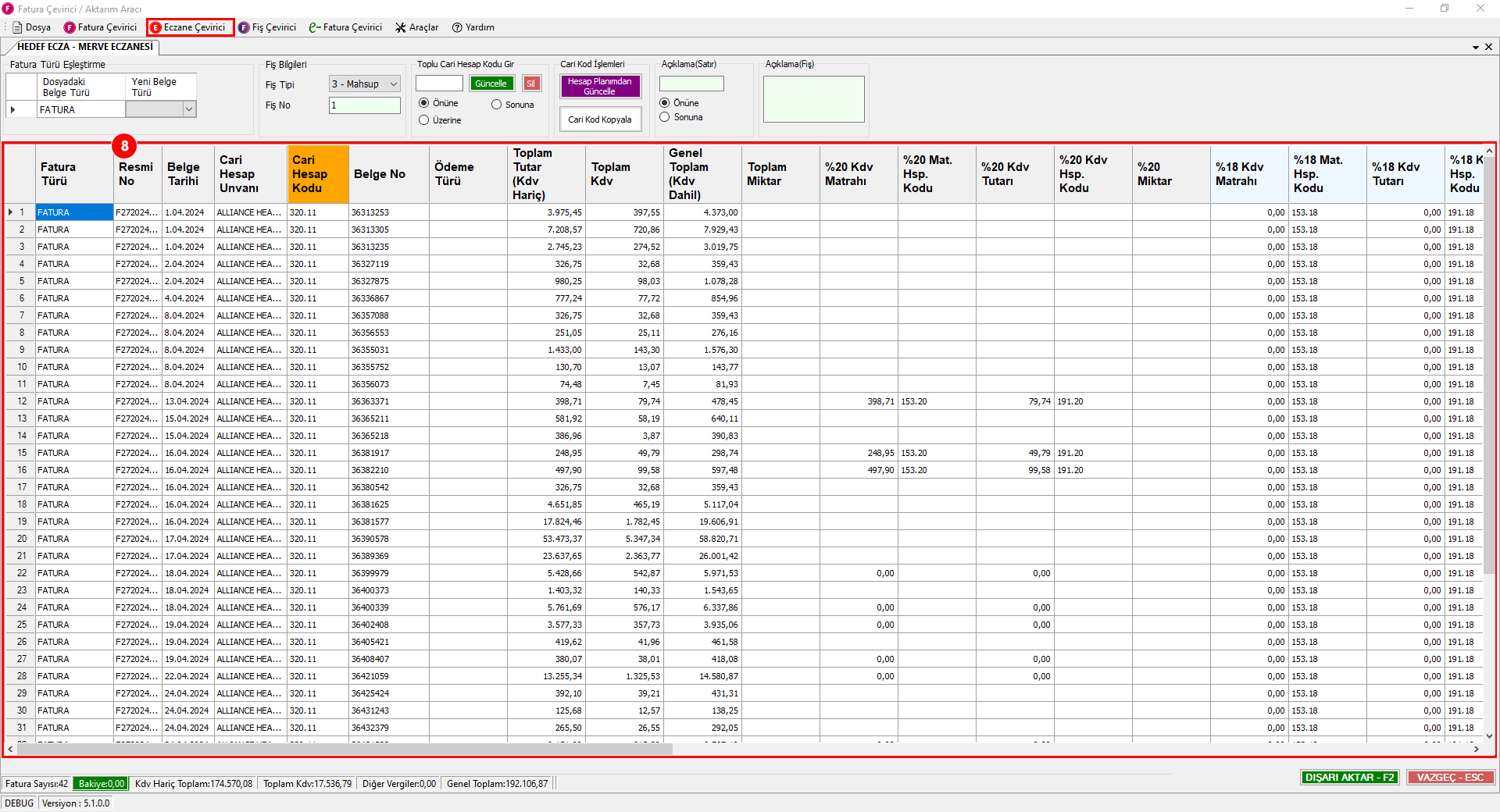Click the Genel Toplam:192.106,87 status entry

click(498, 784)
